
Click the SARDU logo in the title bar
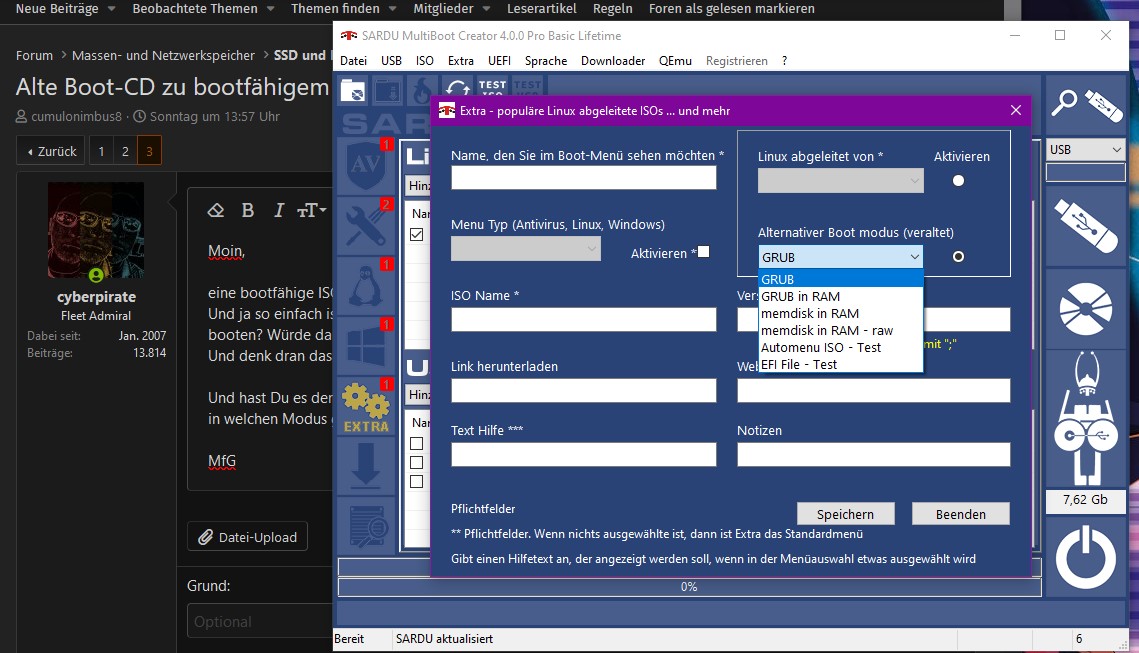tap(349, 36)
